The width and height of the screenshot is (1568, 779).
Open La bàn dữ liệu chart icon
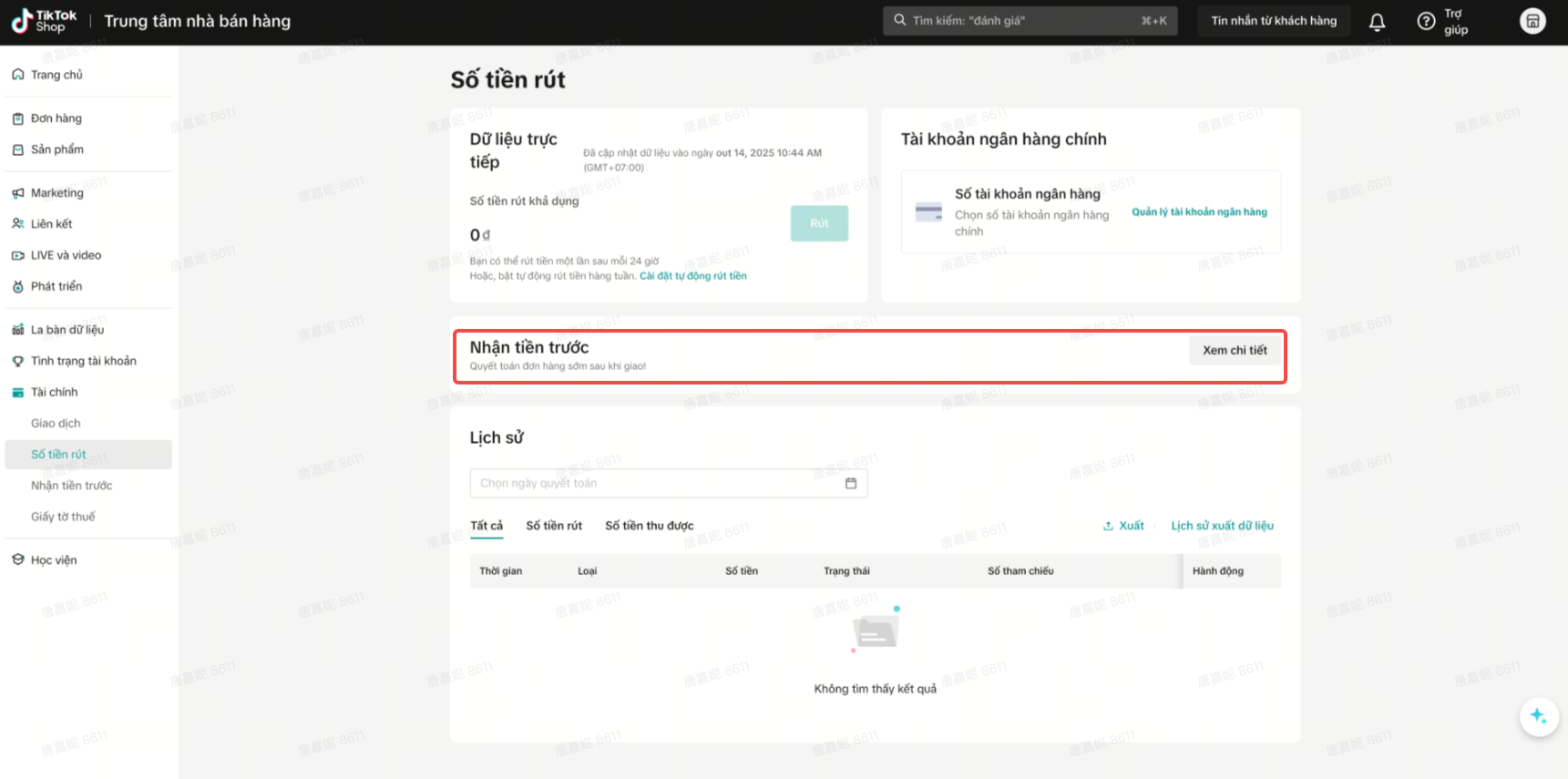click(x=17, y=330)
